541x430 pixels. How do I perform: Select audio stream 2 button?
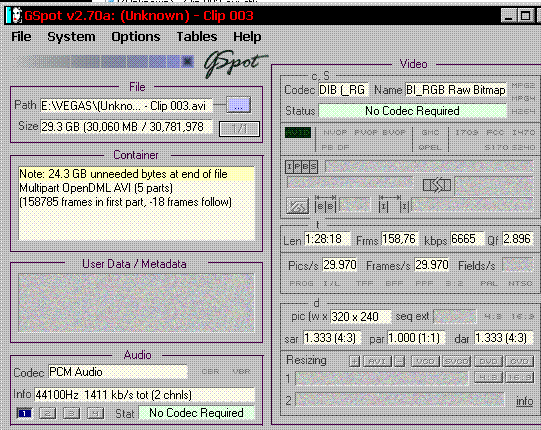point(48,413)
